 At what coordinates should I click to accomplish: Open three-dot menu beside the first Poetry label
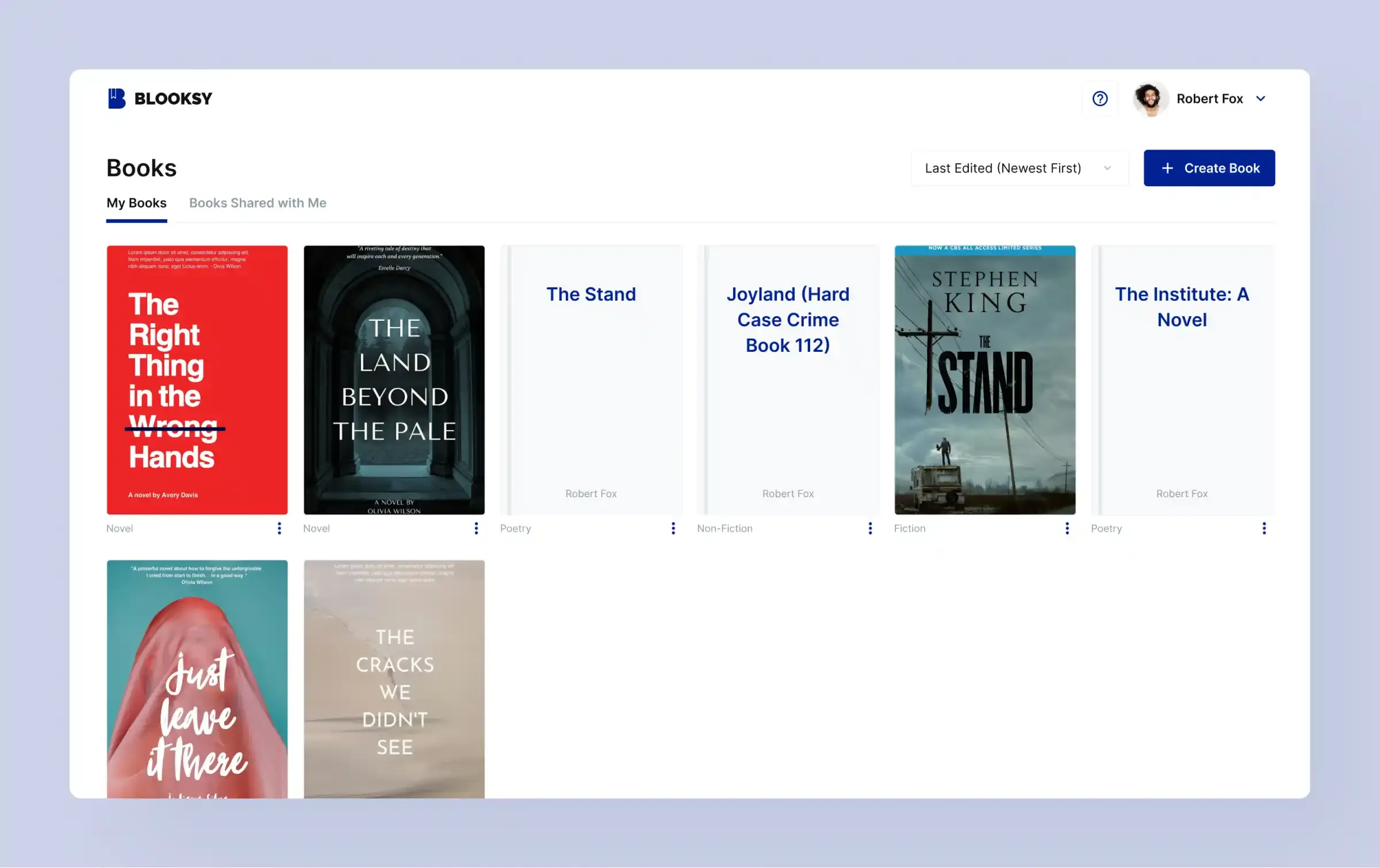[x=673, y=528]
